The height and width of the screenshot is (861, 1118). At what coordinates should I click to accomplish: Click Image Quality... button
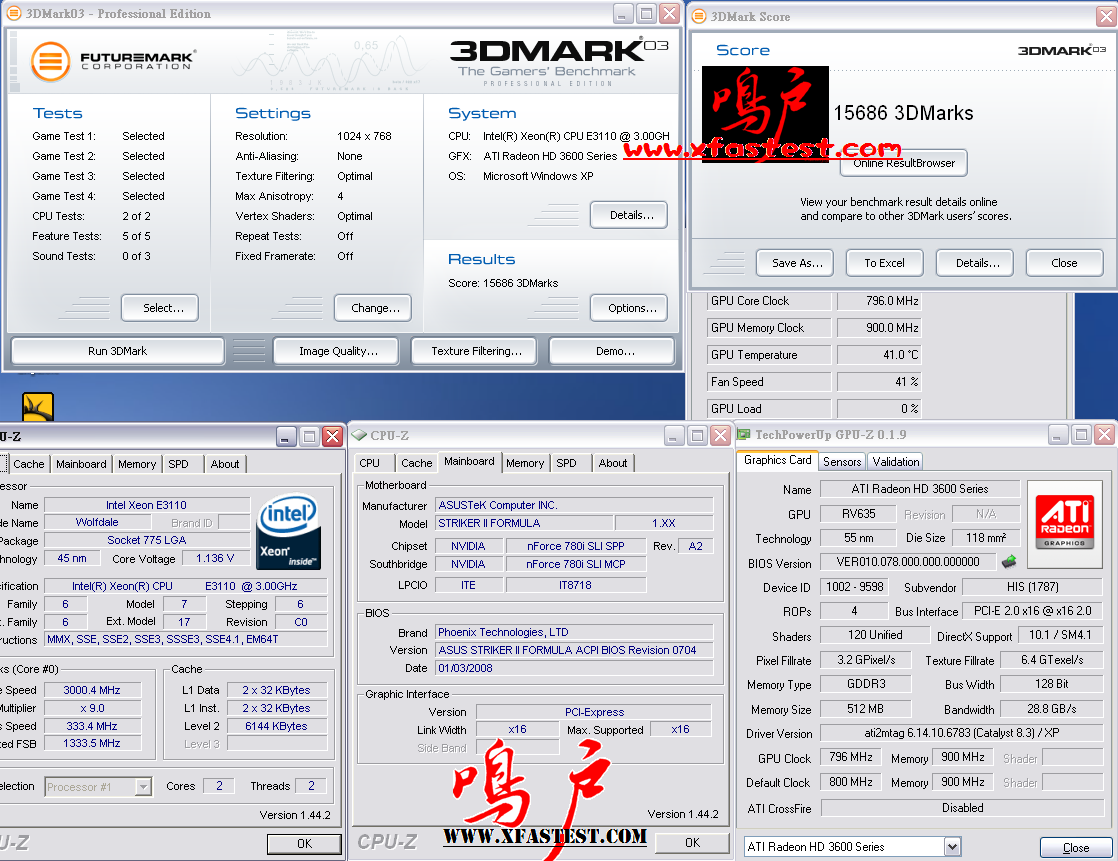(338, 351)
